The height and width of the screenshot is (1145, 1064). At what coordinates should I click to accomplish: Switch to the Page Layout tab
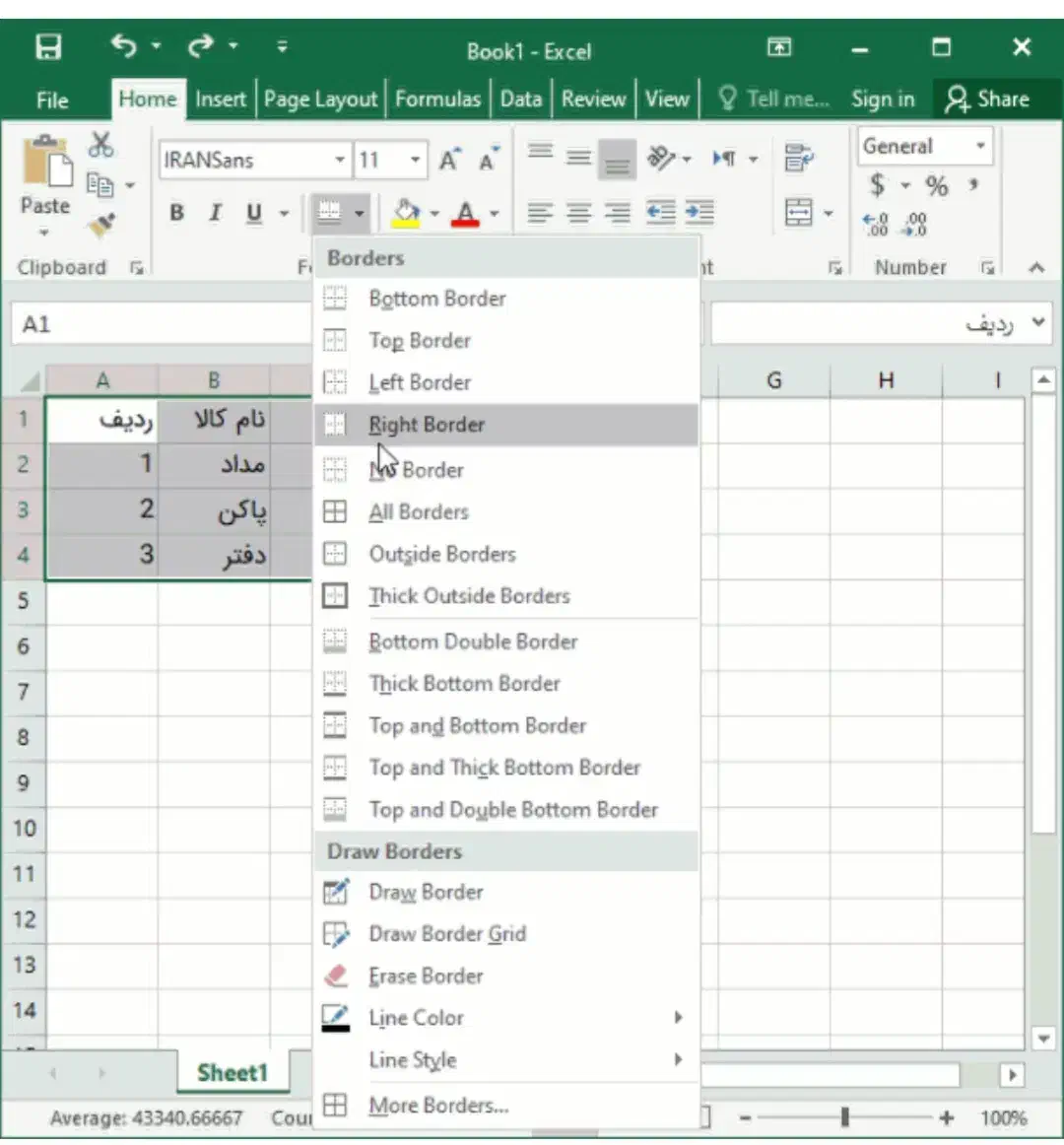320,100
